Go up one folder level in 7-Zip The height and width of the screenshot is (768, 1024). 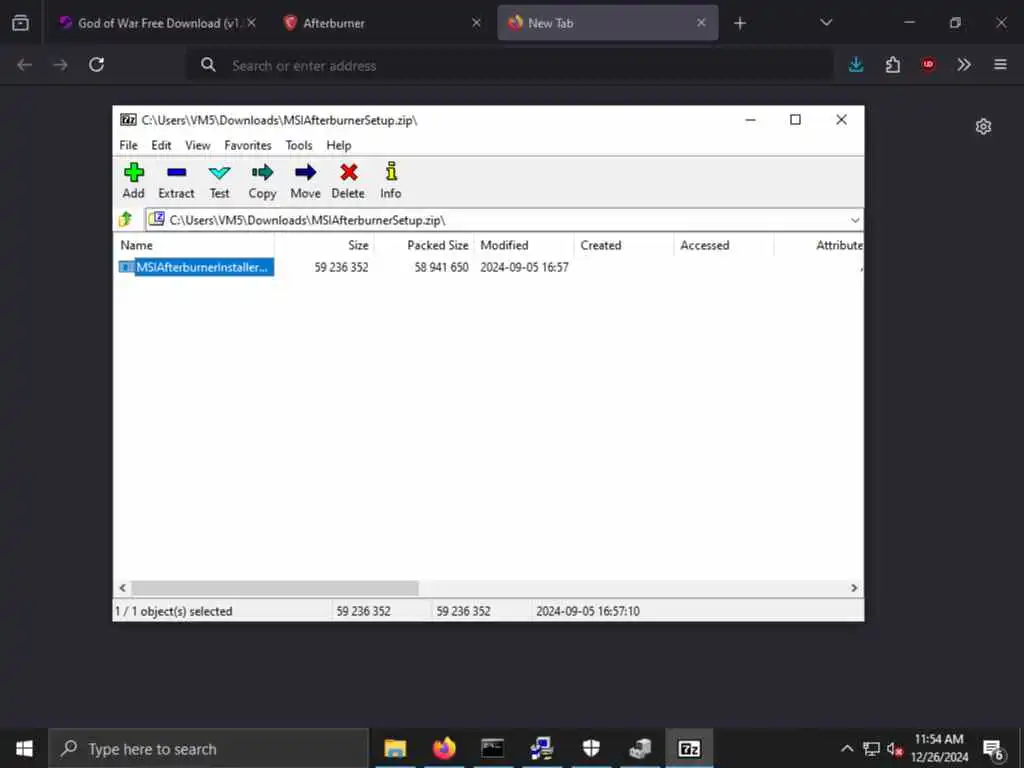point(125,219)
